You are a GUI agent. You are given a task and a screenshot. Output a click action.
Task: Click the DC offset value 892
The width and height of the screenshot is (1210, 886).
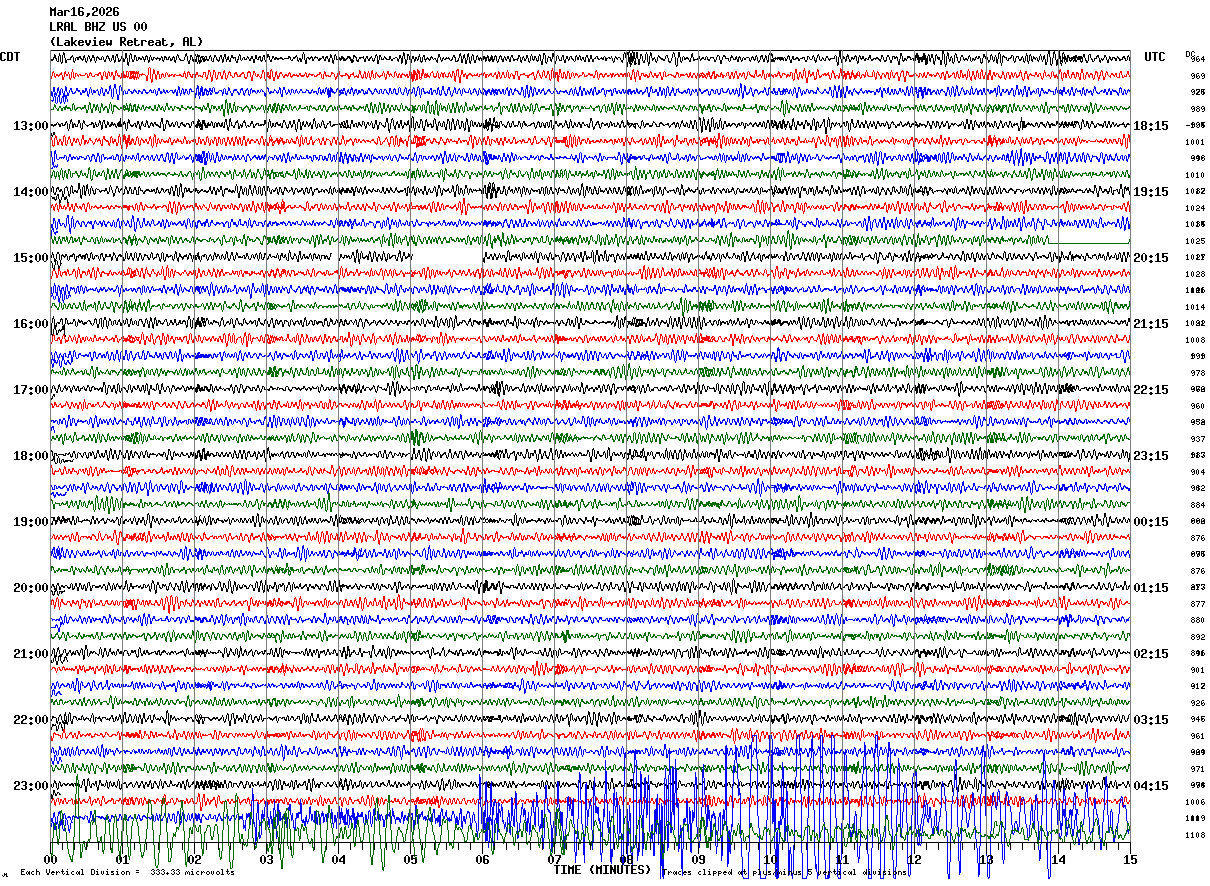point(1197,637)
